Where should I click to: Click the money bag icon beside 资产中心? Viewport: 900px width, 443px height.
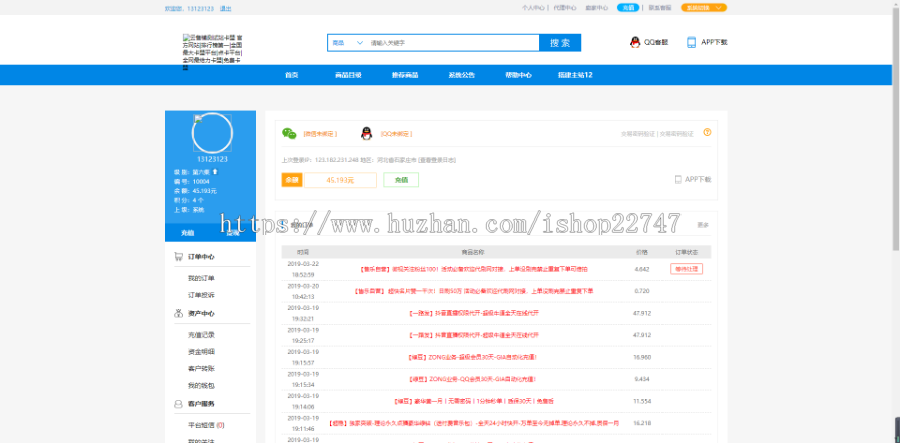click(179, 313)
